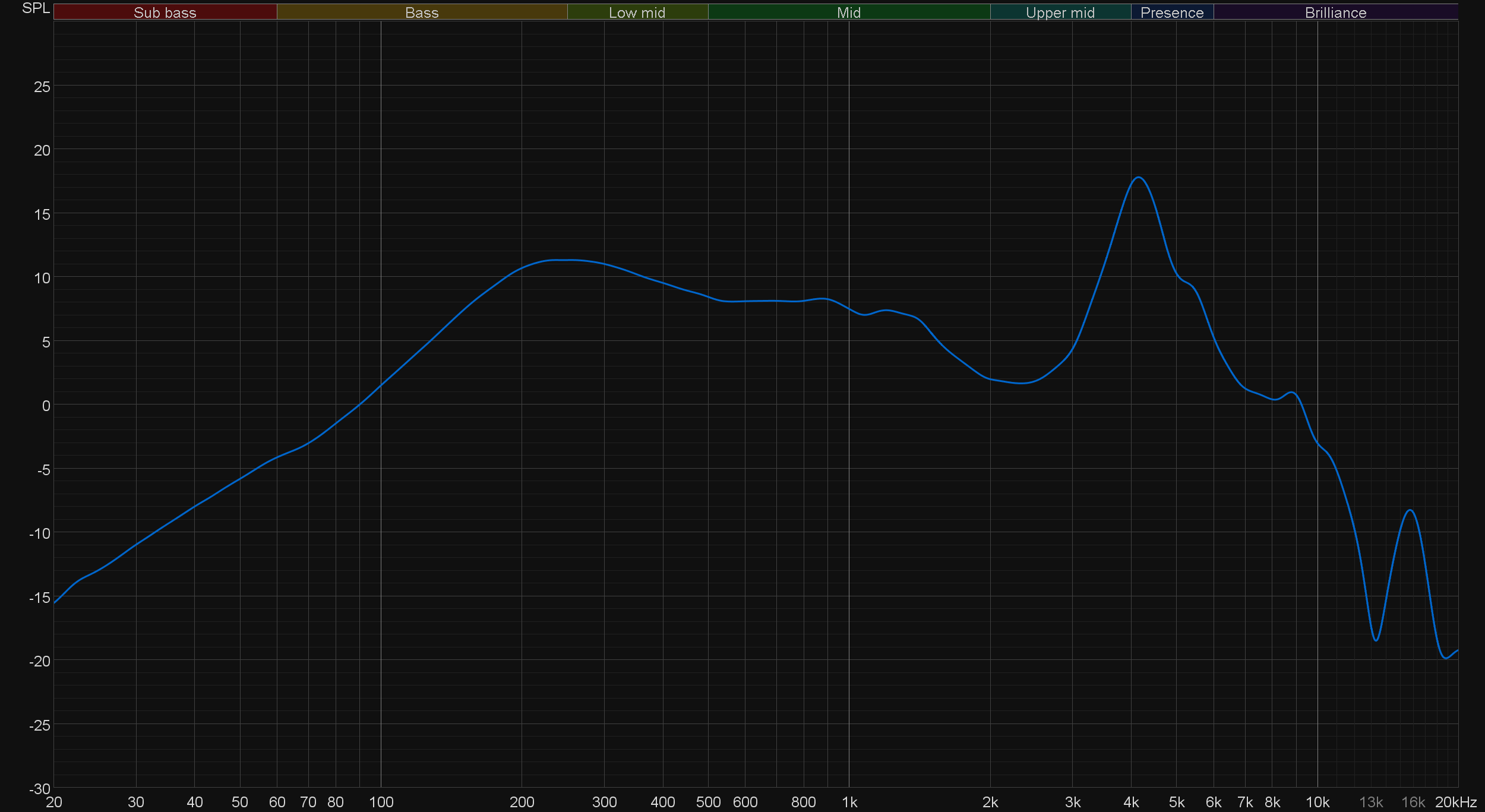
Task: Click the curve start at 20 Hz
Action: [x=55, y=603]
